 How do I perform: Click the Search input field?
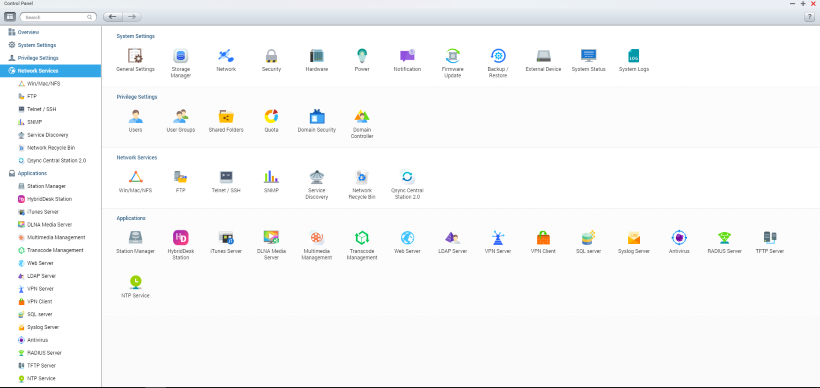tap(58, 17)
